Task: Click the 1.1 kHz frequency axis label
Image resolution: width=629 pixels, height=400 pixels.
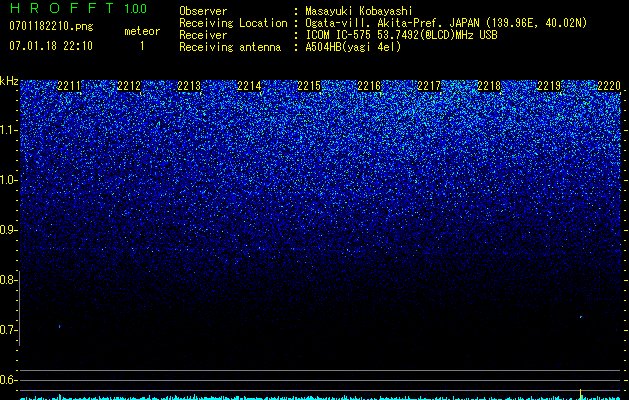Action: (8, 130)
